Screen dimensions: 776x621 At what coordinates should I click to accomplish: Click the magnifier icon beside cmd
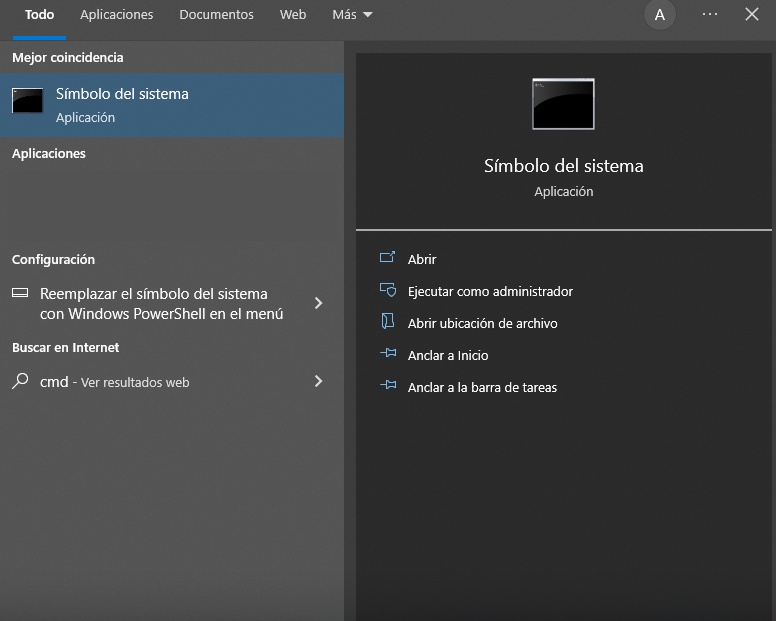[x=20, y=381]
